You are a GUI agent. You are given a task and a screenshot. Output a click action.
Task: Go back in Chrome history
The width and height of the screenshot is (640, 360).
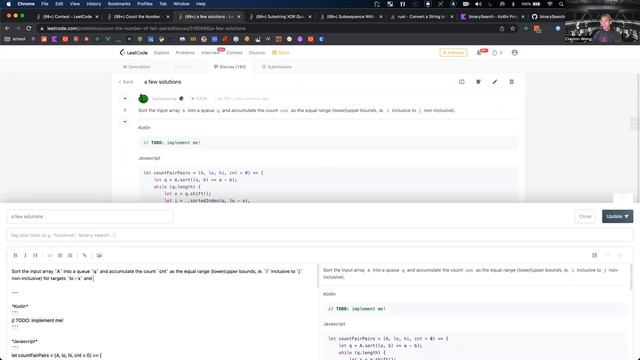point(7,29)
